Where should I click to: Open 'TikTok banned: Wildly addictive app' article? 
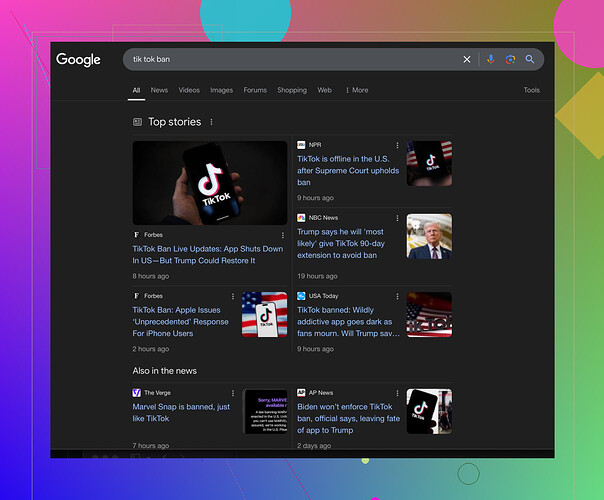pos(348,322)
